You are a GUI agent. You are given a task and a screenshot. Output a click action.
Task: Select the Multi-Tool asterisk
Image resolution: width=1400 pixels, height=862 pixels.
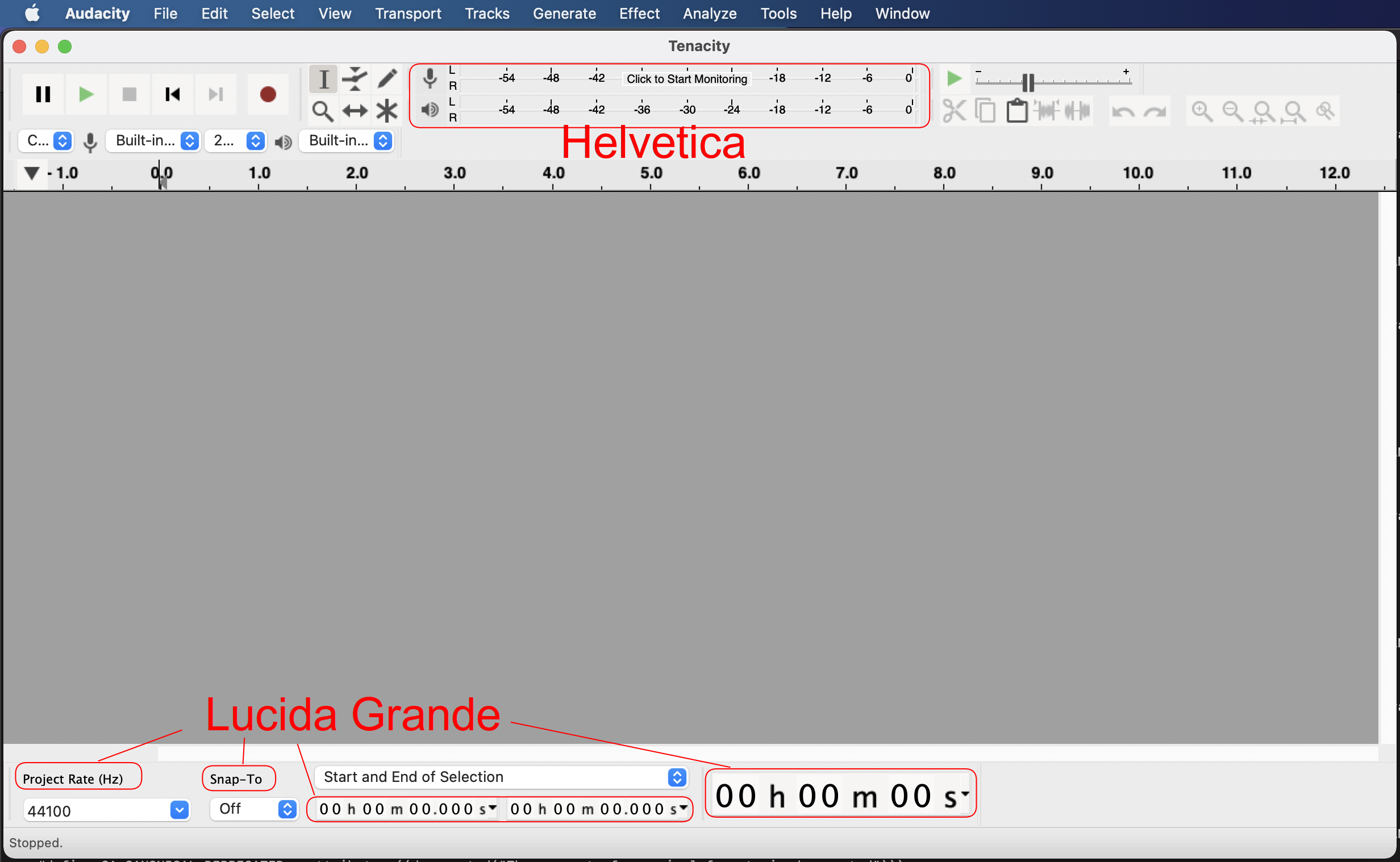pos(387,111)
